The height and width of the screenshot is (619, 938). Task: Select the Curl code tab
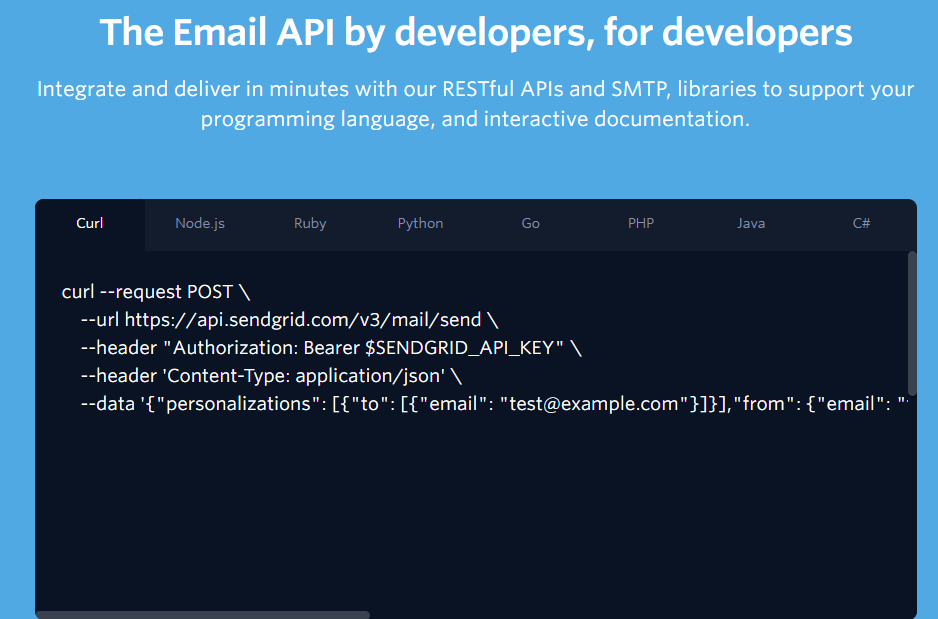[x=90, y=223]
